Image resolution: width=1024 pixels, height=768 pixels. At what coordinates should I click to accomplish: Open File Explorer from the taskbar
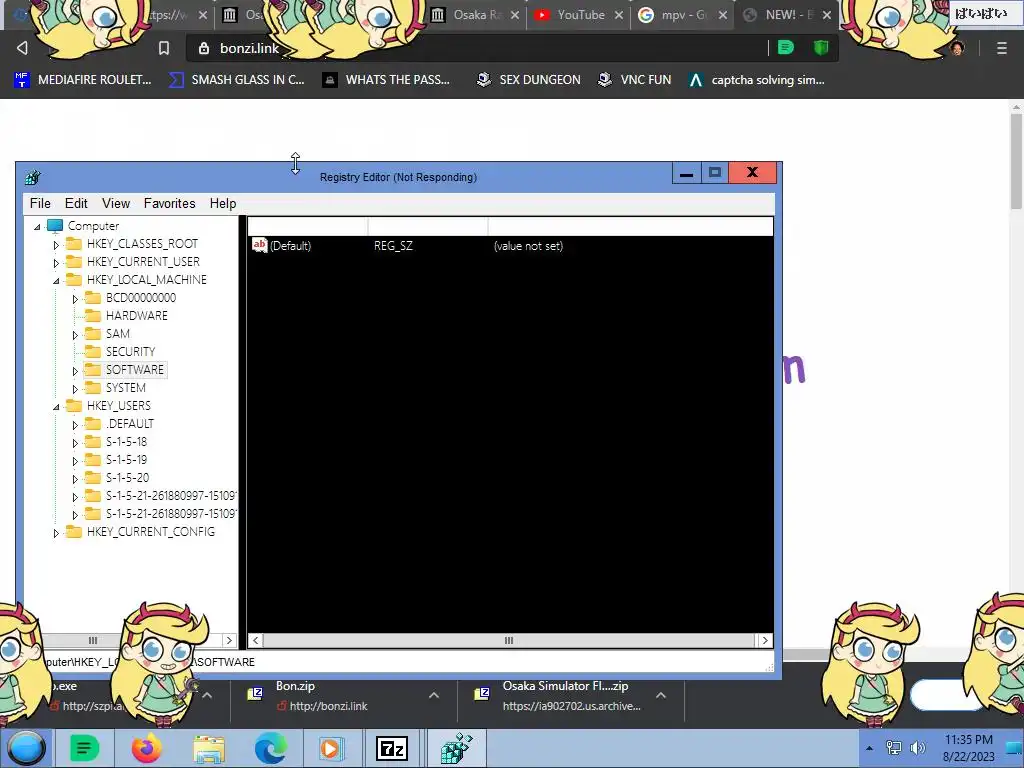[208, 748]
